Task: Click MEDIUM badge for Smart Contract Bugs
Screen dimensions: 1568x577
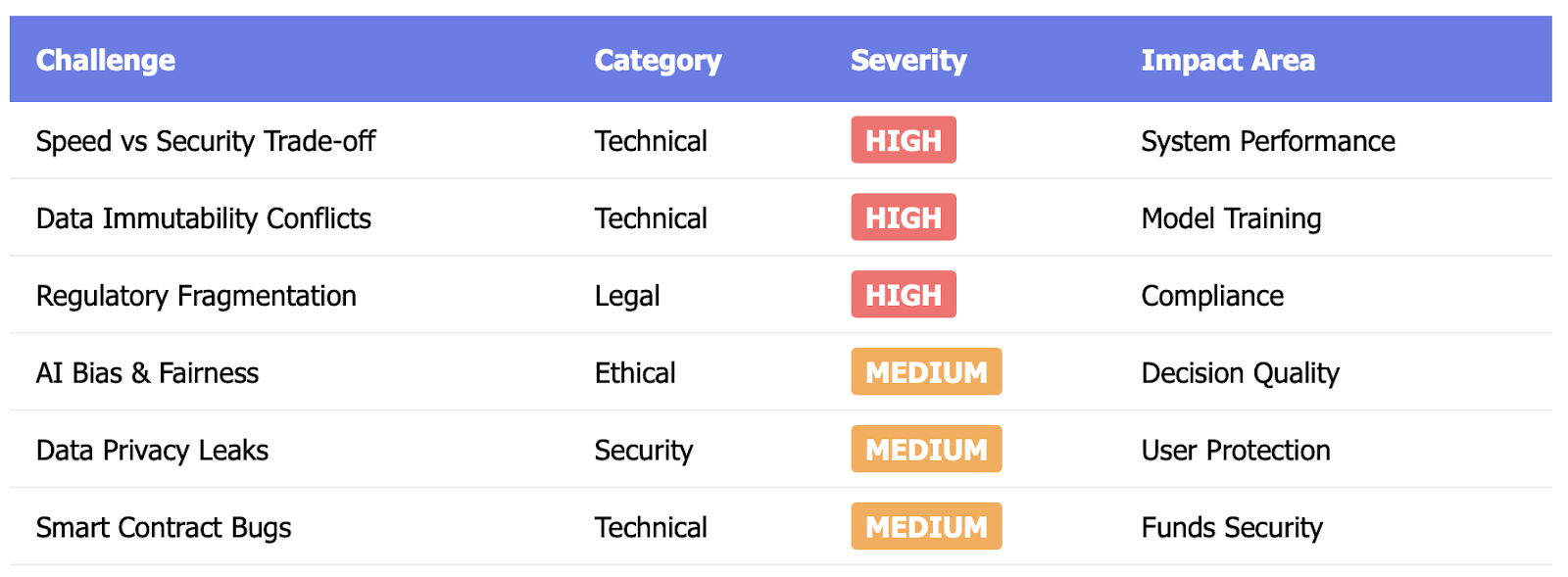Action: [926, 527]
